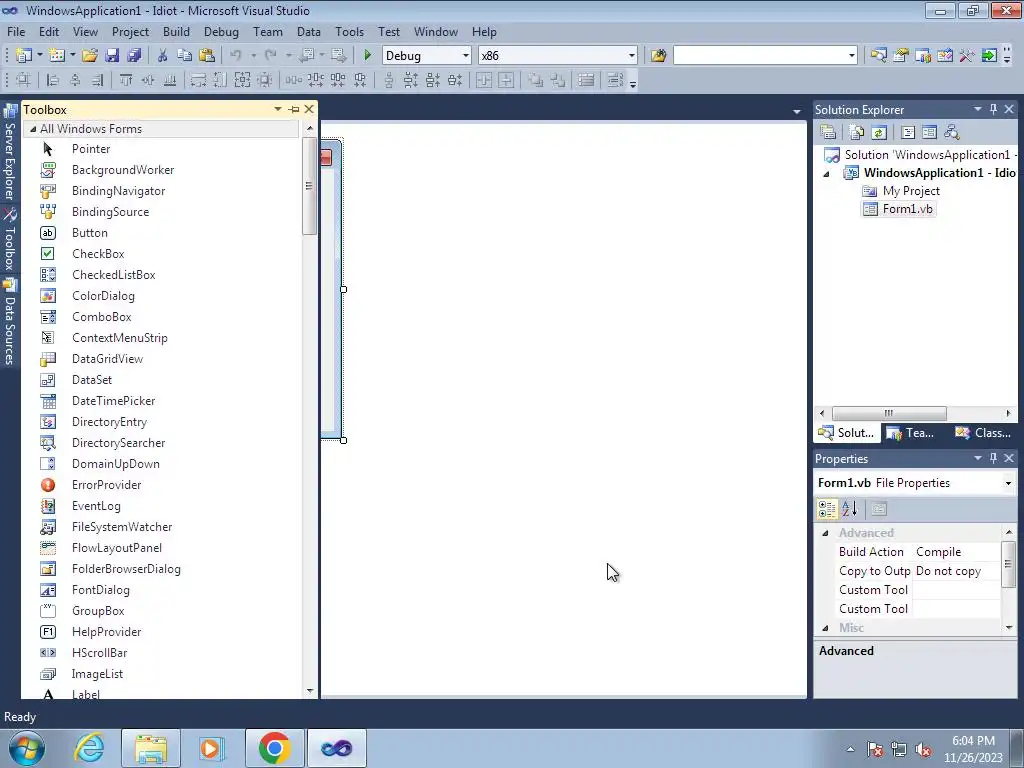Open the Tools menu
Image resolution: width=1024 pixels, height=768 pixels.
pyautogui.click(x=349, y=31)
